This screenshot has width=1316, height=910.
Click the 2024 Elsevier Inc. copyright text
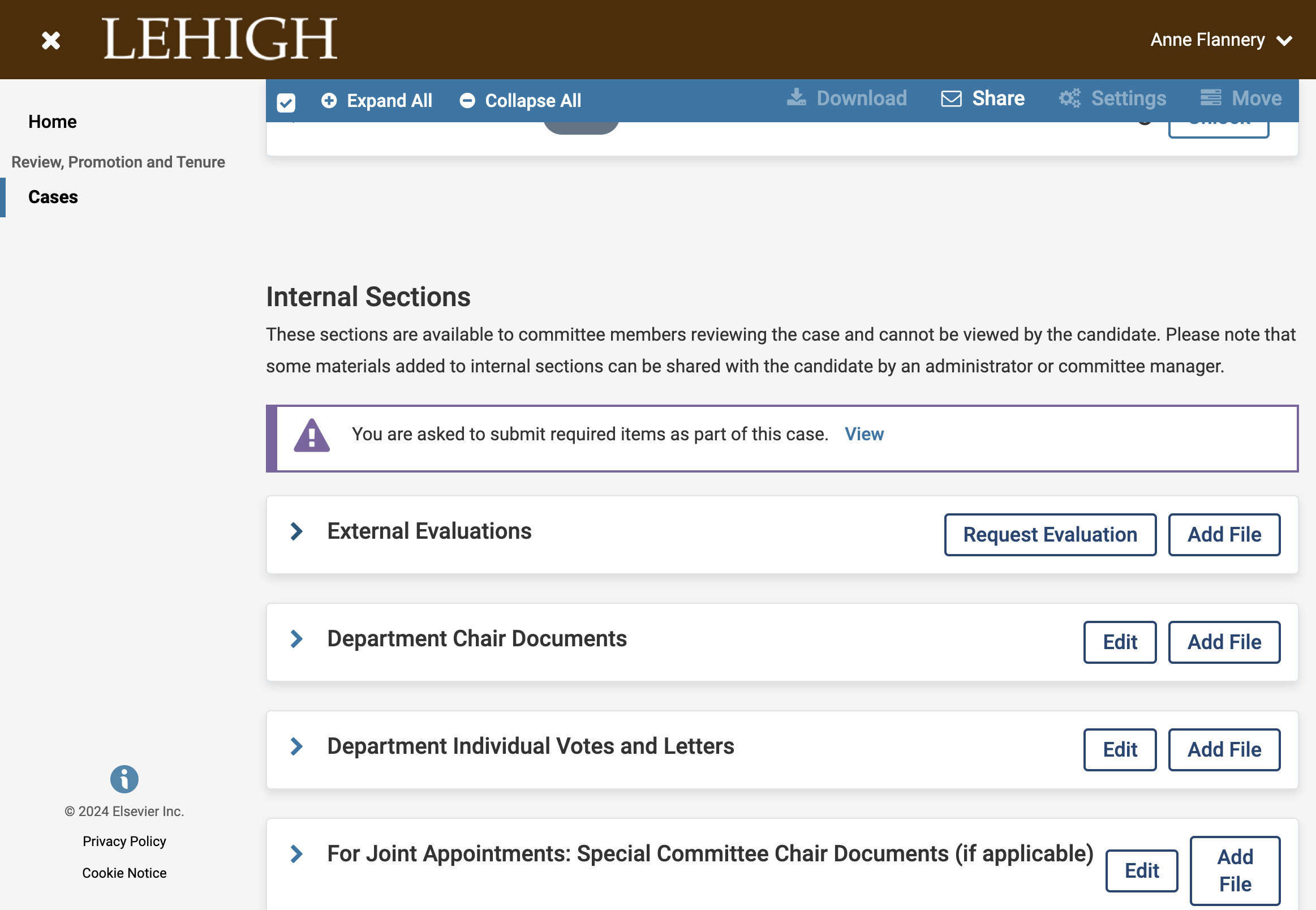pyautogui.click(x=124, y=812)
